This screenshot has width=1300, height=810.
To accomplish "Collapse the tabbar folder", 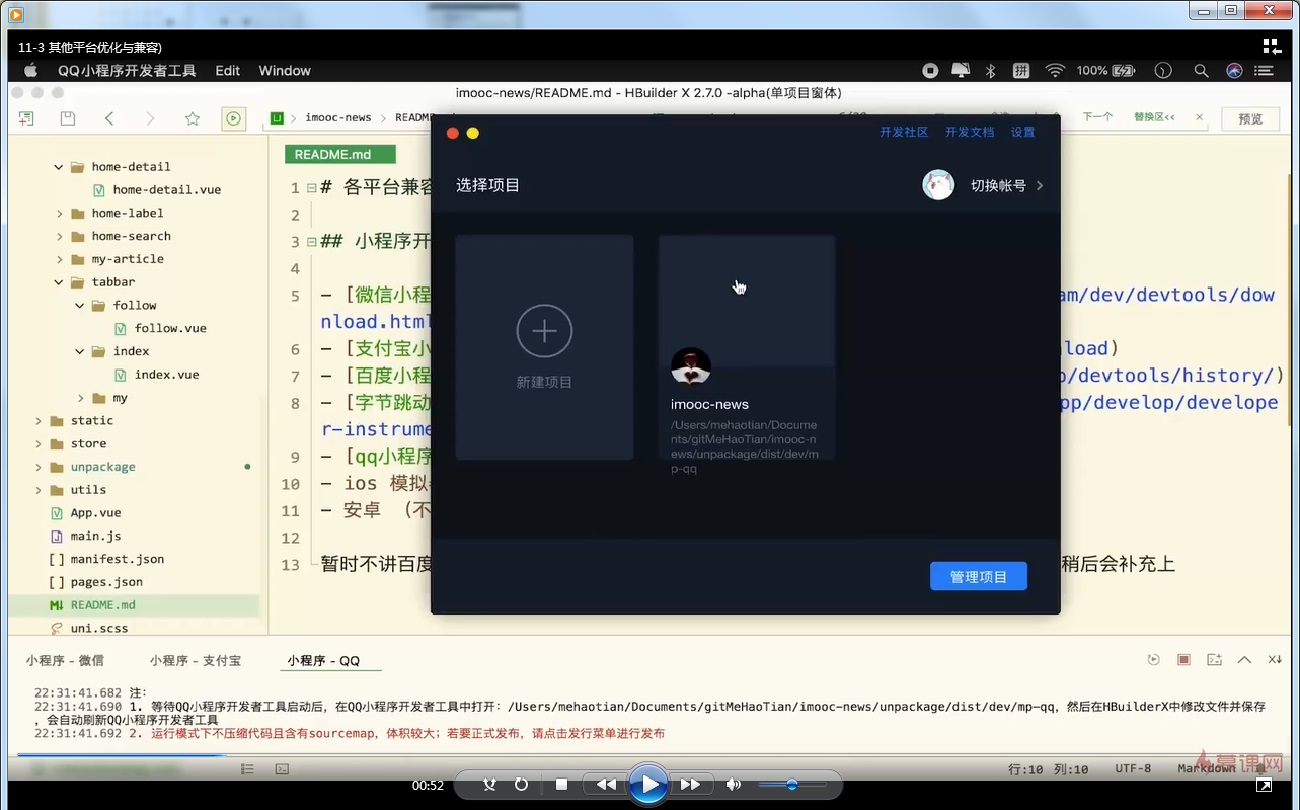I will pyautogui.click(x=59, y=283).
